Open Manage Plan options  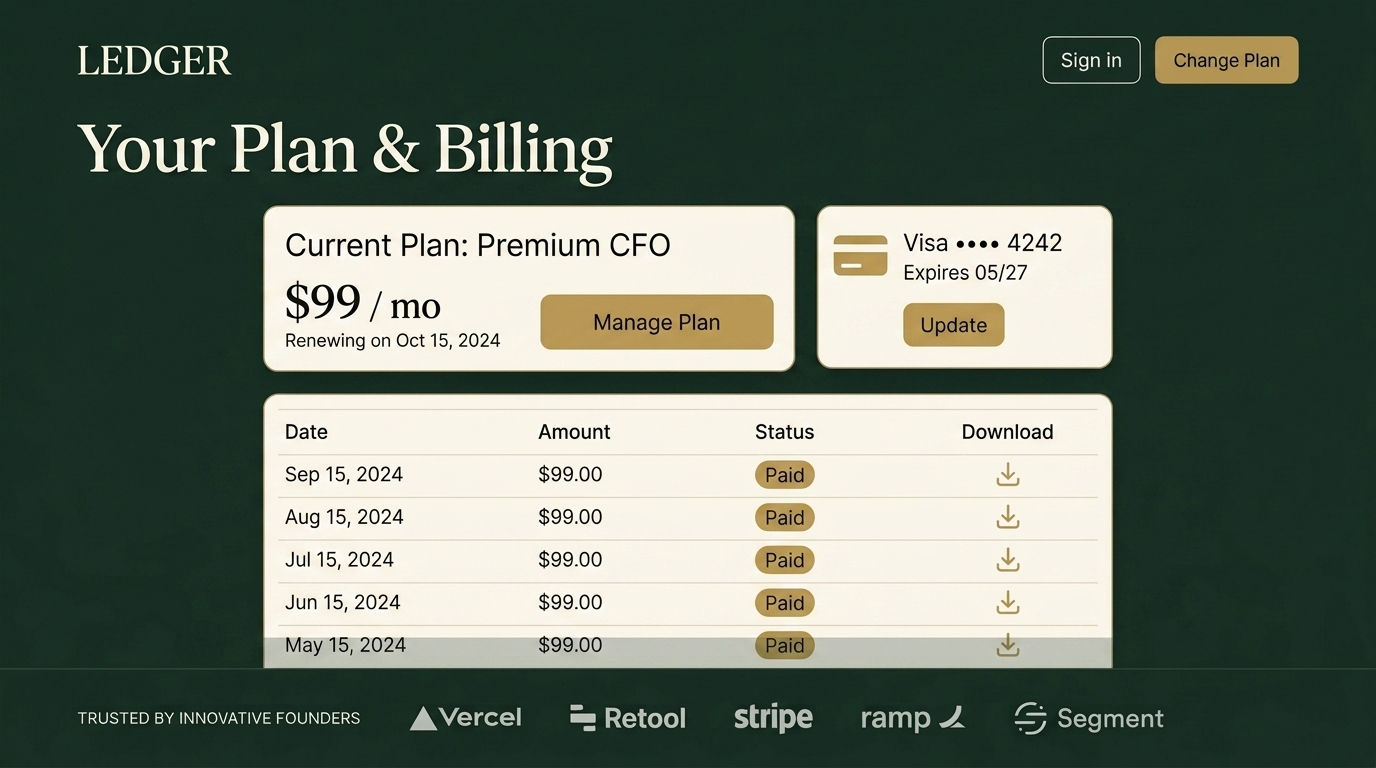(x=657, y=322)
